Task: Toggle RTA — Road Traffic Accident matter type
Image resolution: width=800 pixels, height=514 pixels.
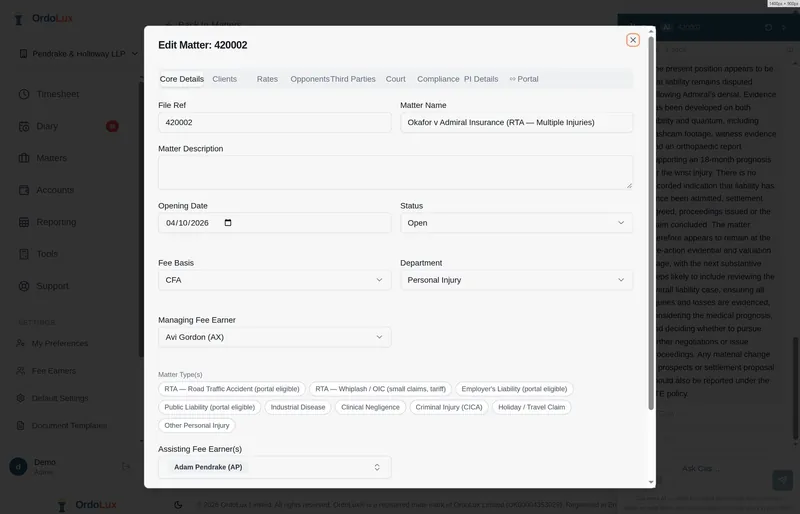Action: [232, 389]
